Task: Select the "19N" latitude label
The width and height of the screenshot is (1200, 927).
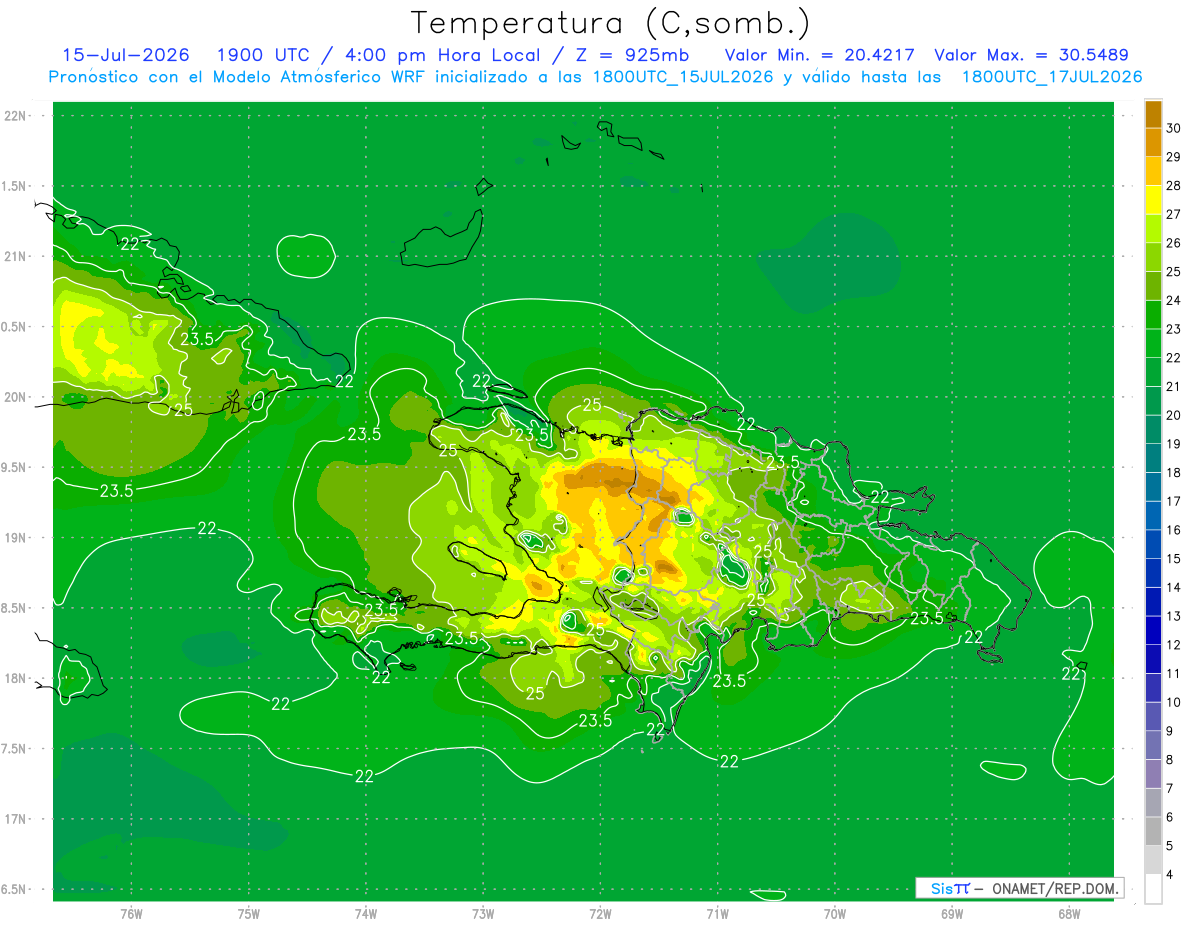Action: [x=17, y=537]
